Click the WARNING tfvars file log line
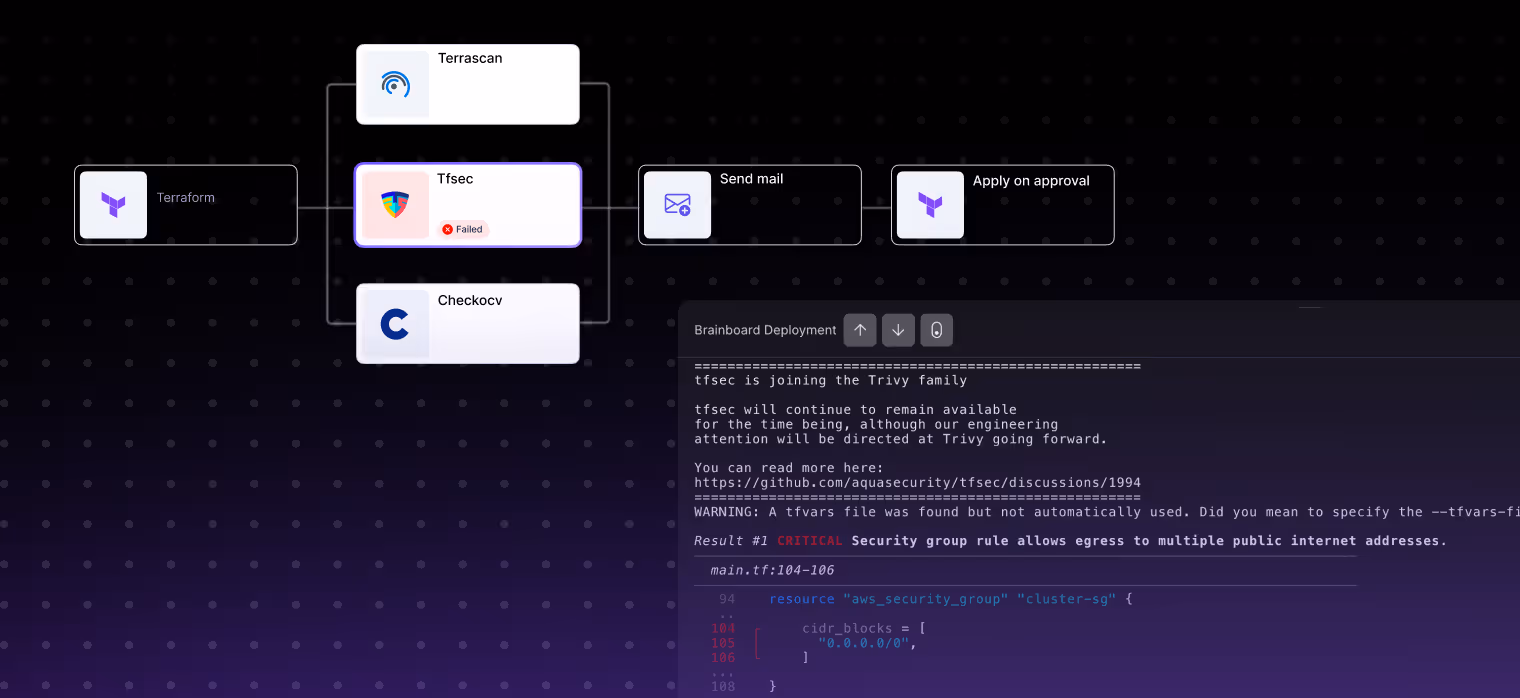The width and height of the screenshot is (1520, 698). coord(1107,512)
